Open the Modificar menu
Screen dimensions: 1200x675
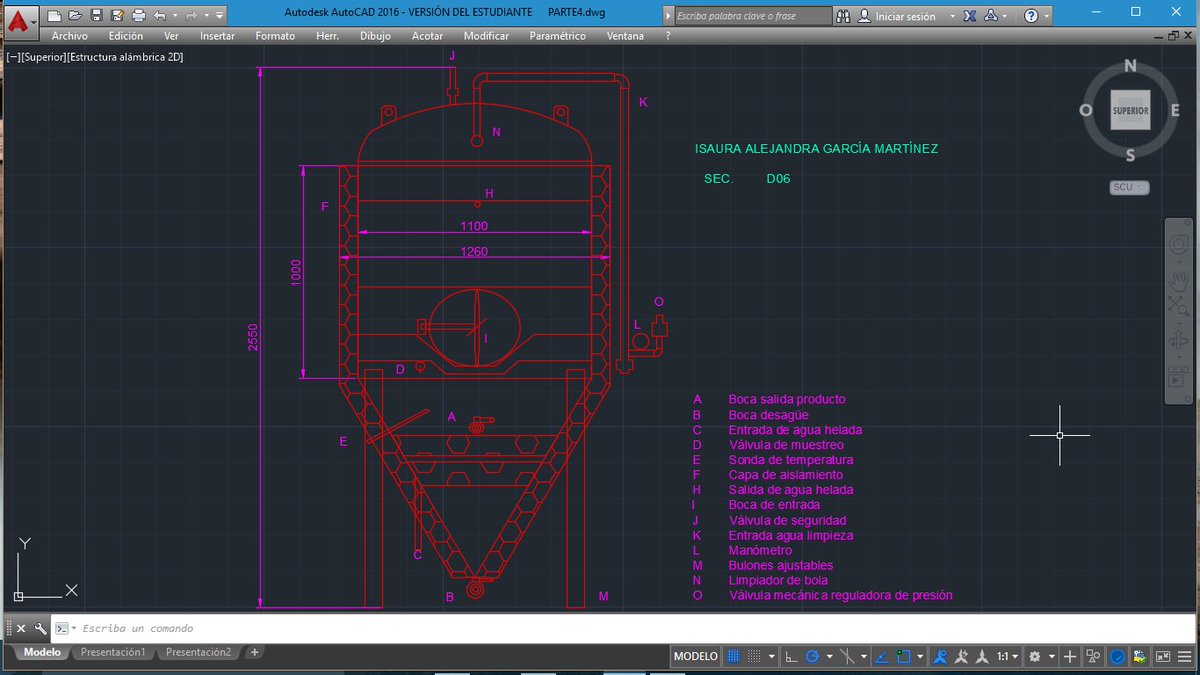[486, 36]
